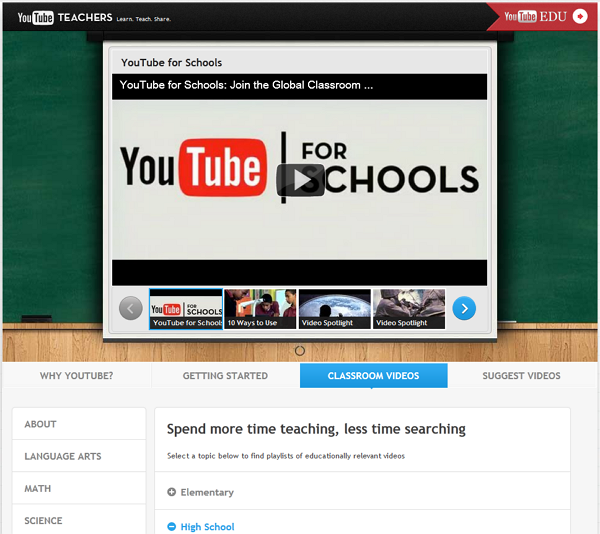Play the YouTube for Schools video
This screenshot has width=600, height=534.
click(x=300, y=180)
